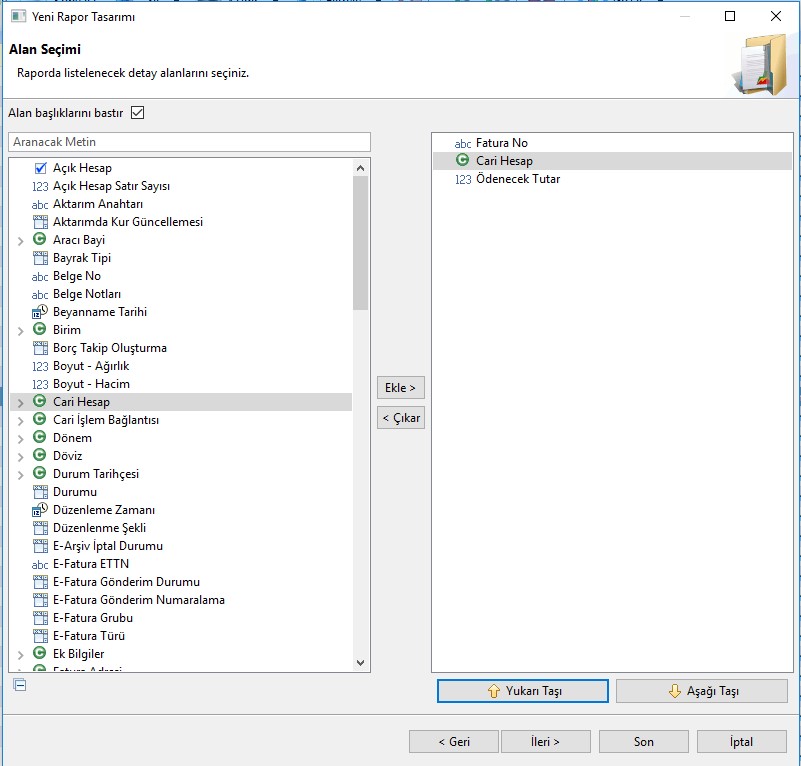Uncheck the Açık Hesap checkbox
801x766 pixels.
(x=41, y=168)
